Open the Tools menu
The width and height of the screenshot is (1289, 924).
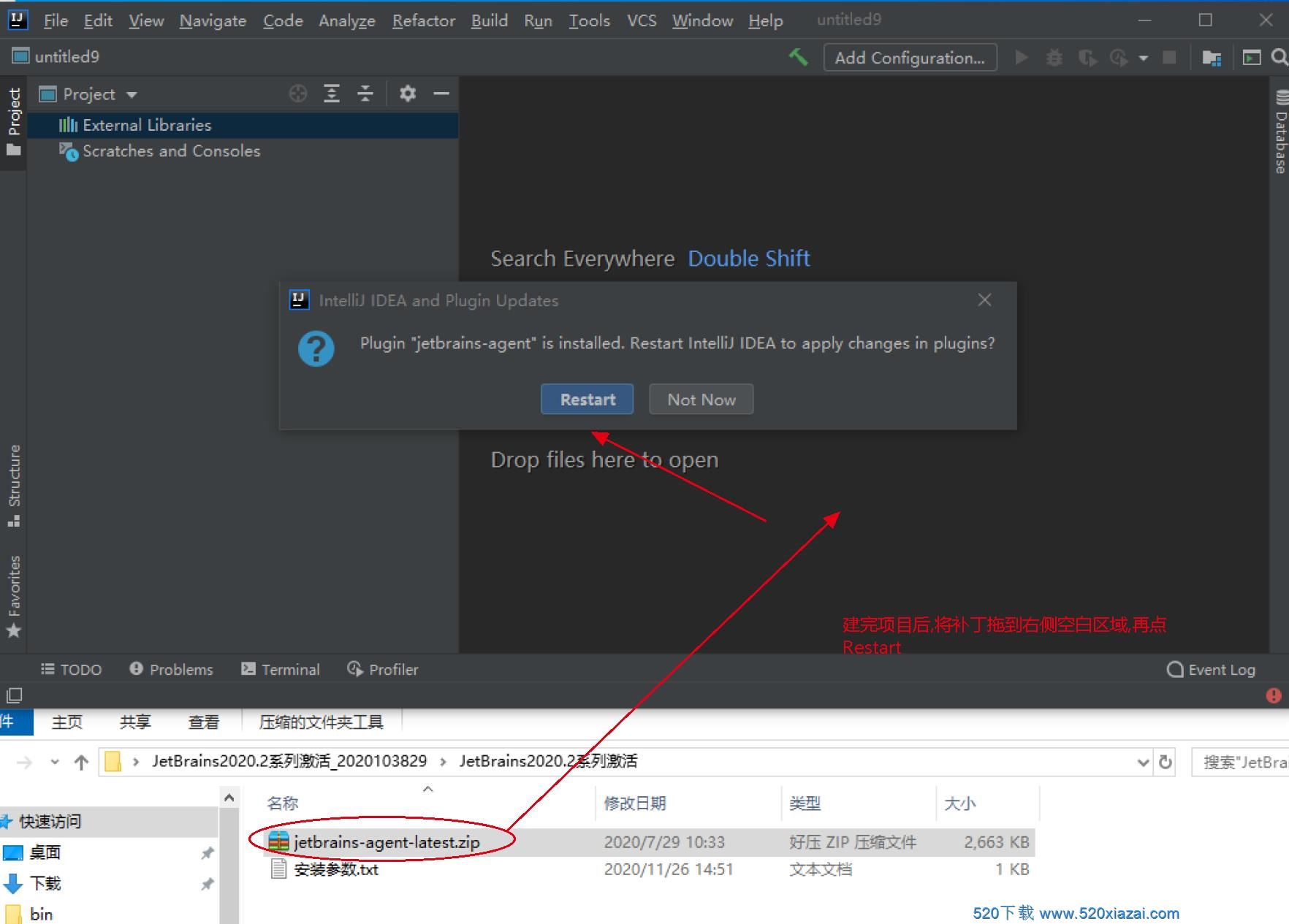point(589,20)
